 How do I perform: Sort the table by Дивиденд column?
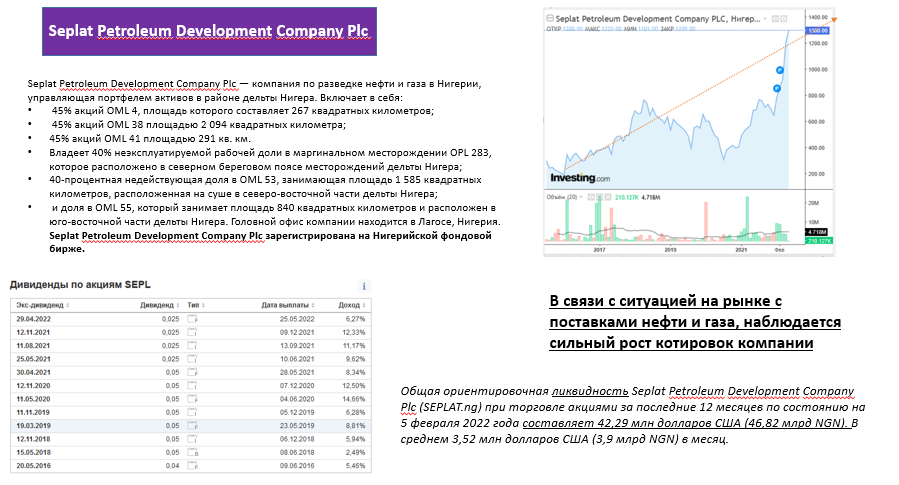(160, 305)
